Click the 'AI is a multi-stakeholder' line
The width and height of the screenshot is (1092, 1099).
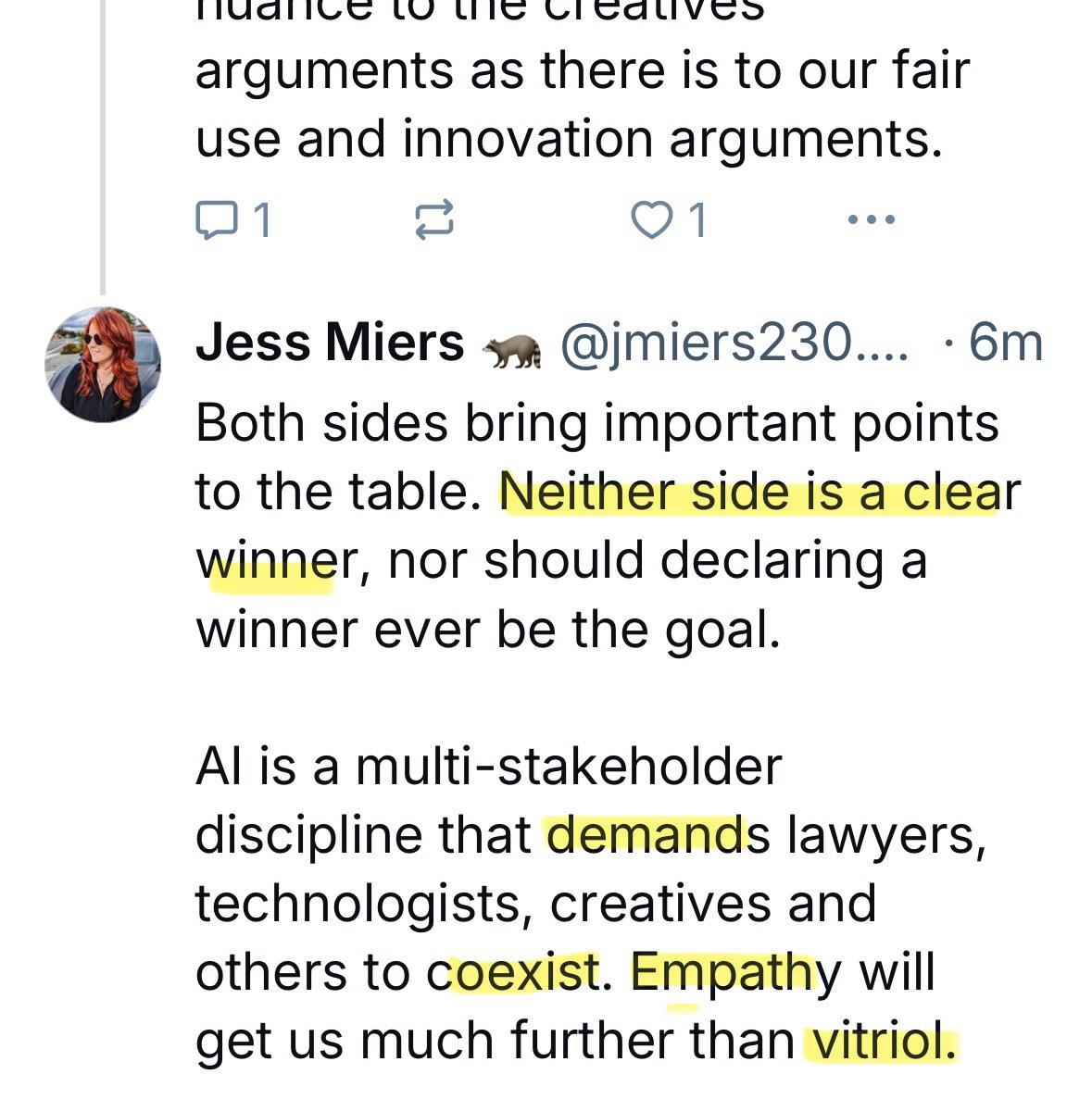[x=489, y=766]
